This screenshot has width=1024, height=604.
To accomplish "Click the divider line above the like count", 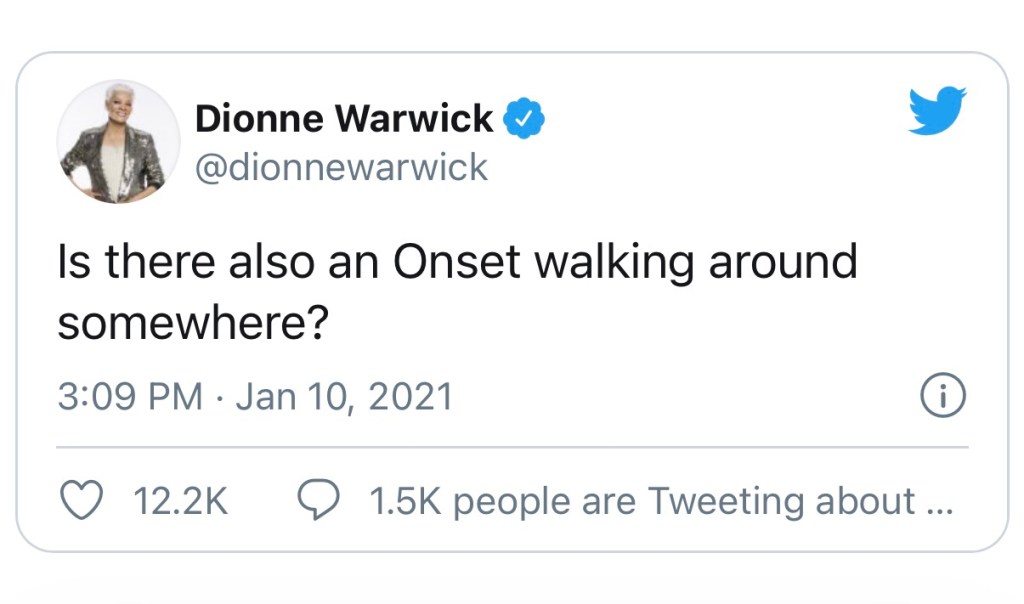I will tap(512, 447).
